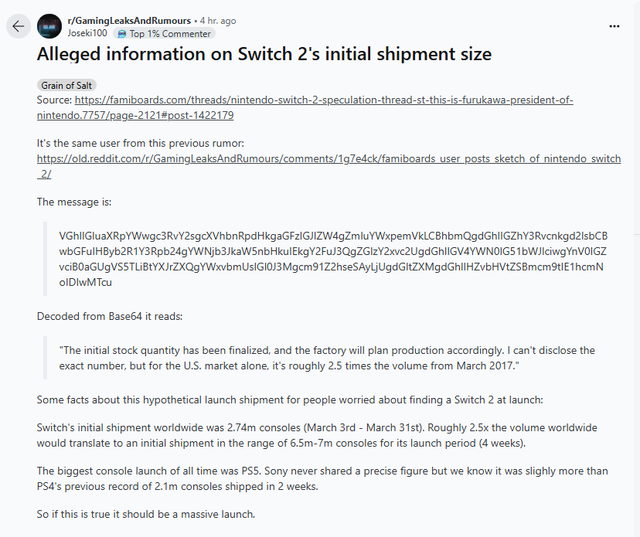Click the Top 1% Commenter label
Image resolution: width=640 pixels, height=537 pixels.
(x=170, y=34)
